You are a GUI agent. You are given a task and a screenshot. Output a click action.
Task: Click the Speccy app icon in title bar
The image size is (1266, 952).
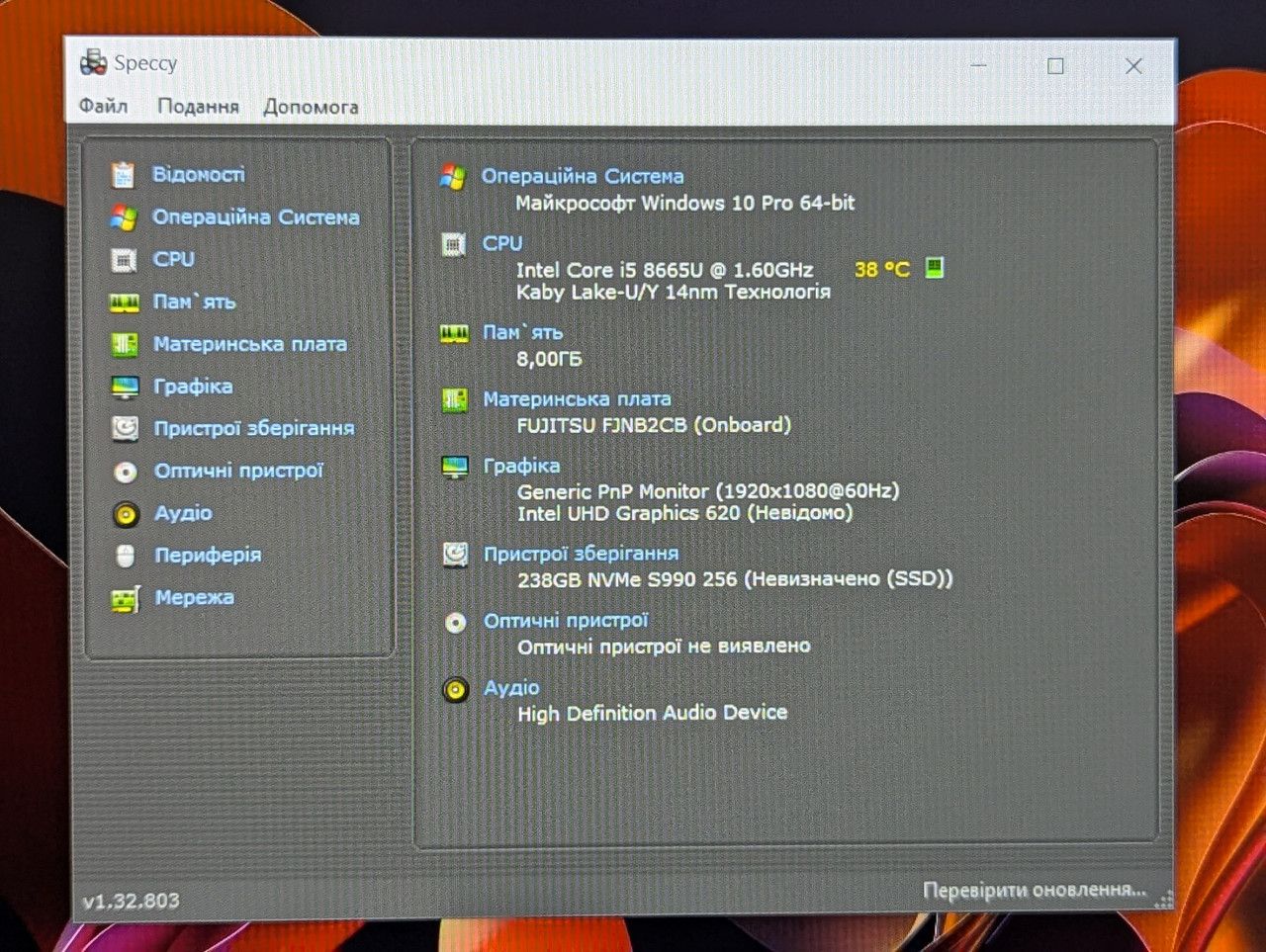click(x=93, y=62)
